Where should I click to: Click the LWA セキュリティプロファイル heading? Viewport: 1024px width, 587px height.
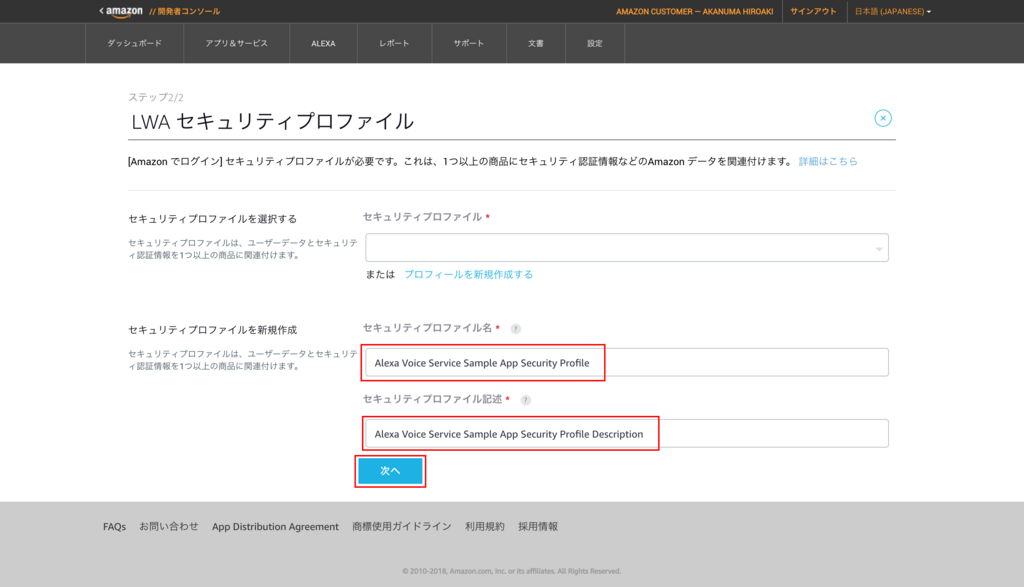click(272, 121)
